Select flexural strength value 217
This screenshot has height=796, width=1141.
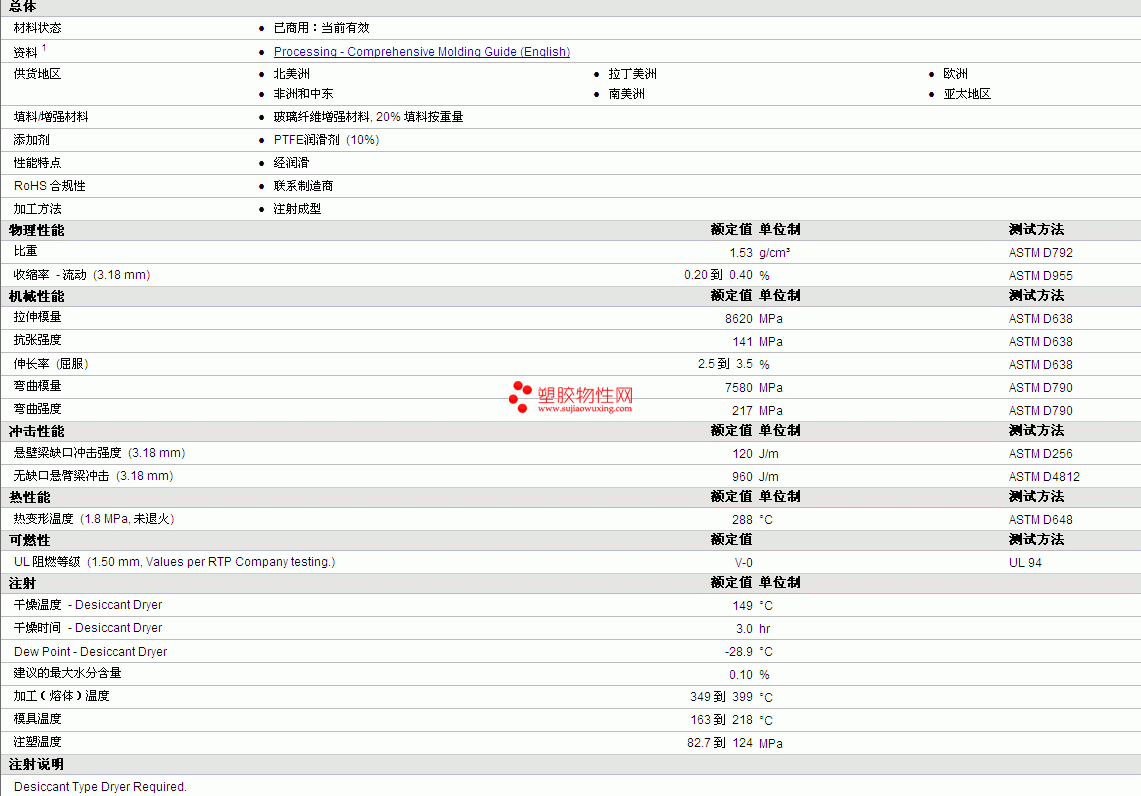point(742,411)
